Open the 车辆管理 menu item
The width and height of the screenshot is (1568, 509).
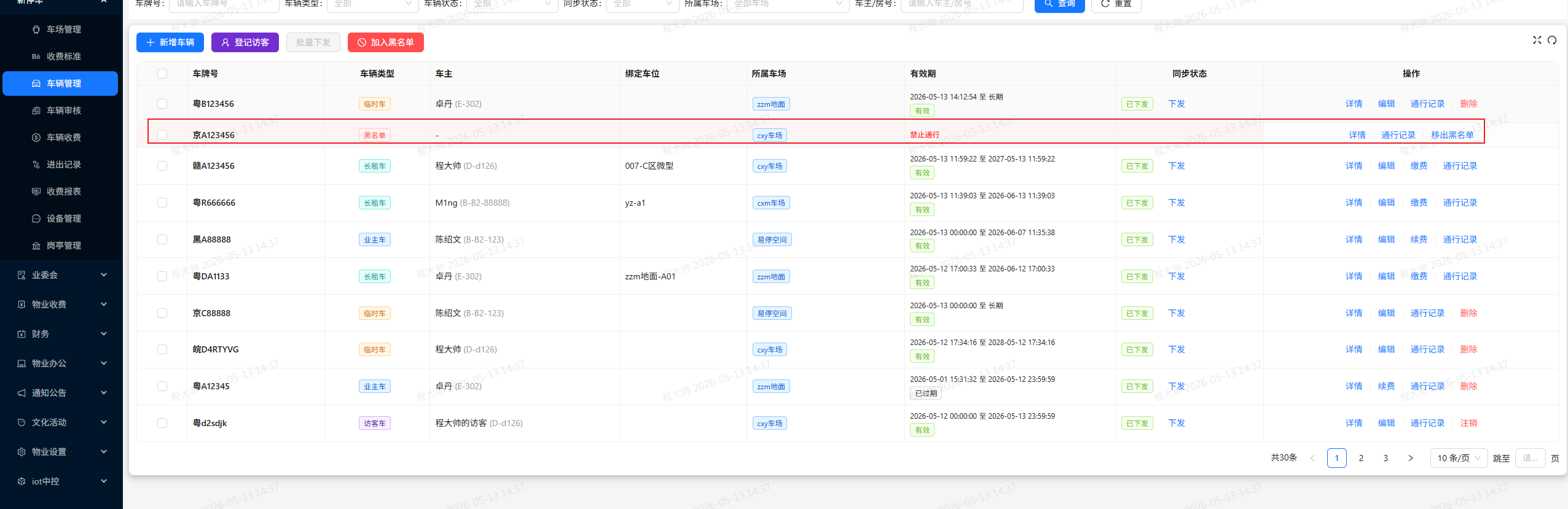click(60, 84)
